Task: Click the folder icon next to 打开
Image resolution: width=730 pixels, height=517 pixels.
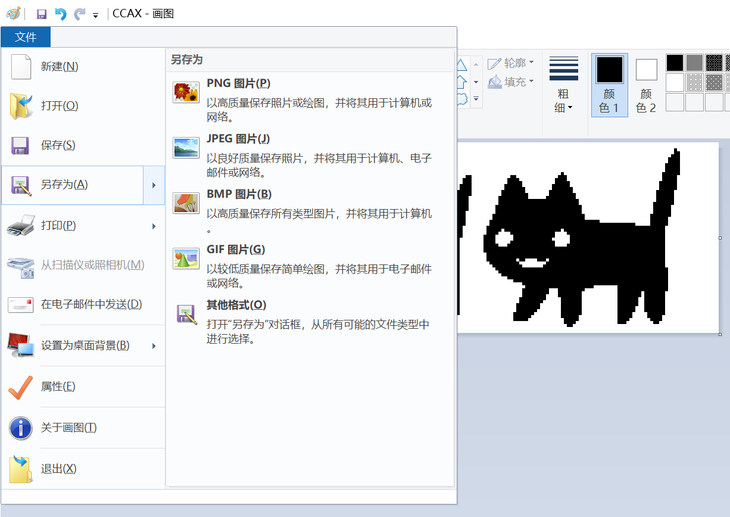Action: [21, 106]
